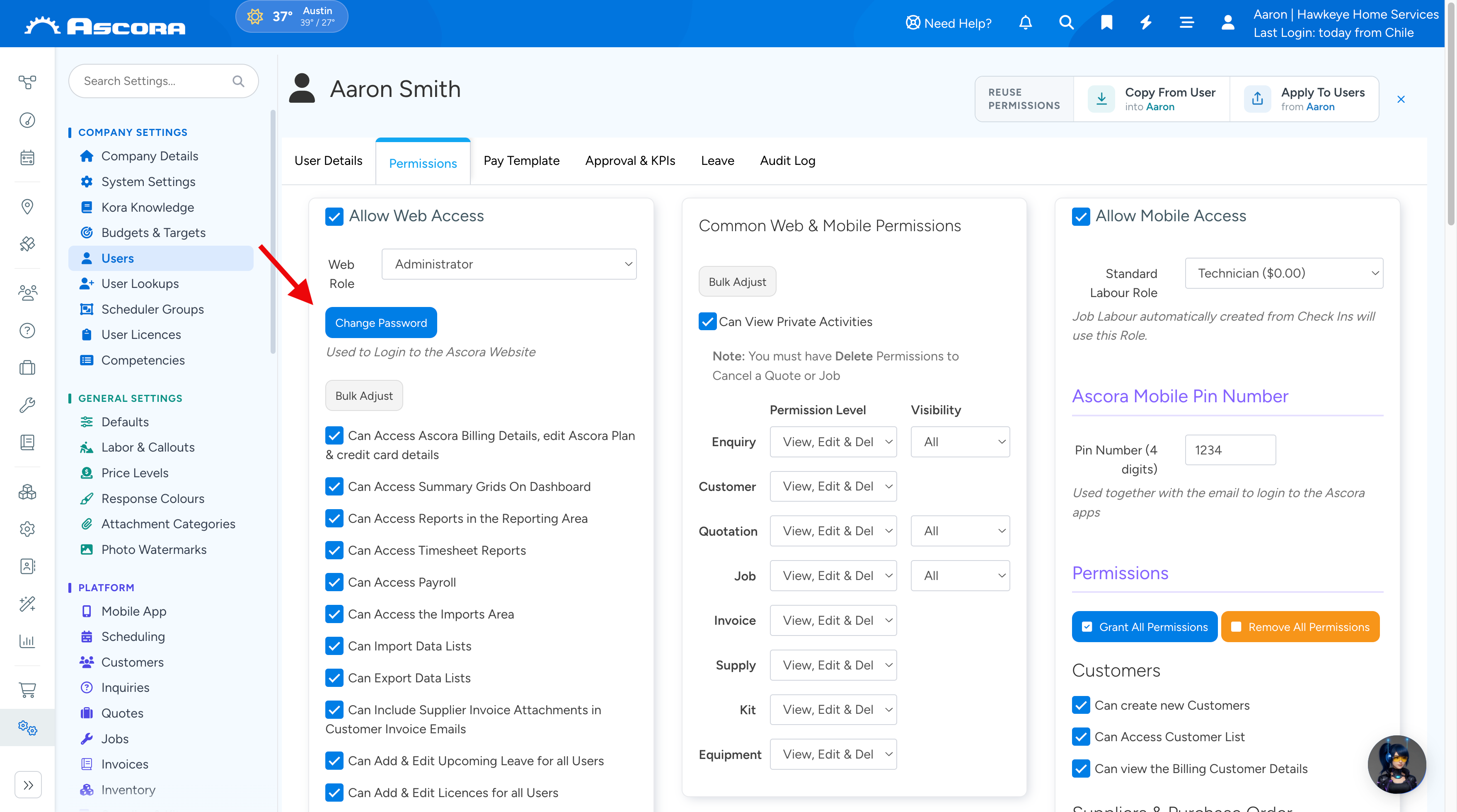
Task: Open the header list menu icon
Action: point(1187,23)
